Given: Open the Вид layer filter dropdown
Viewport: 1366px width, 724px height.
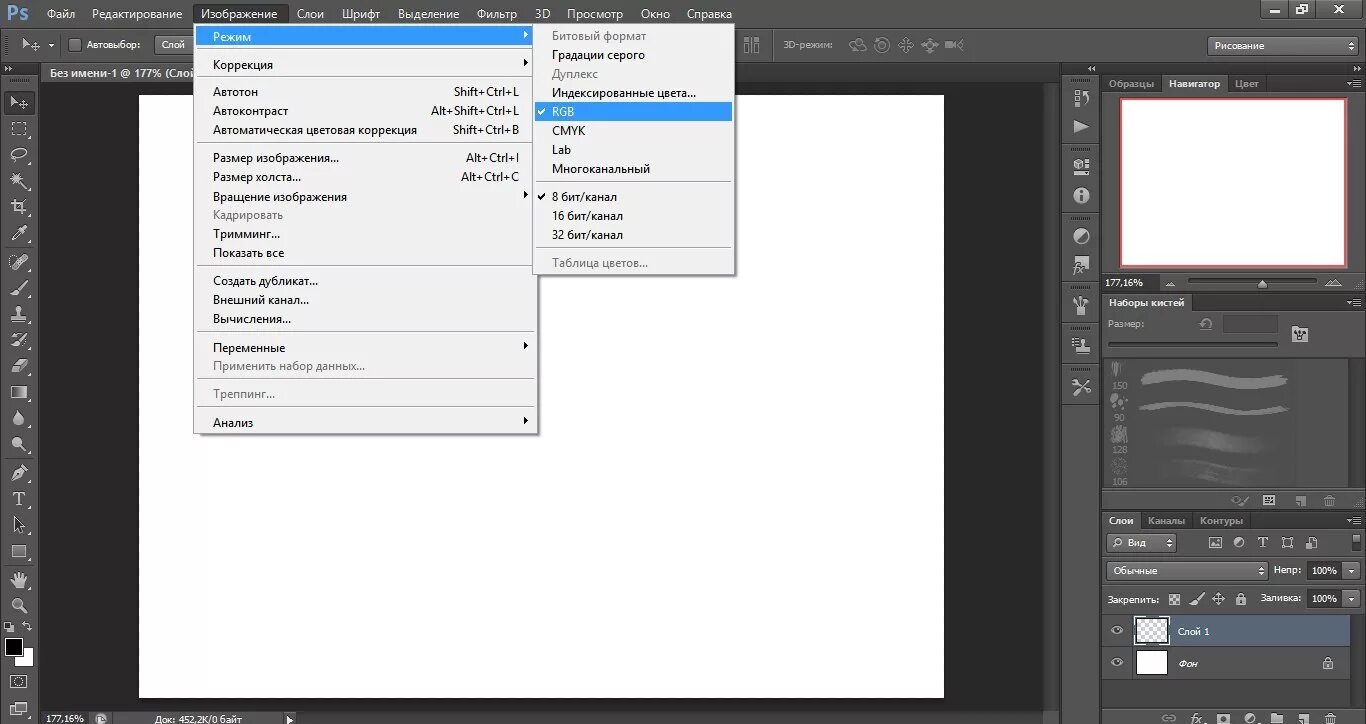Looking at the screenshot, I should [x=1141, y=543].
